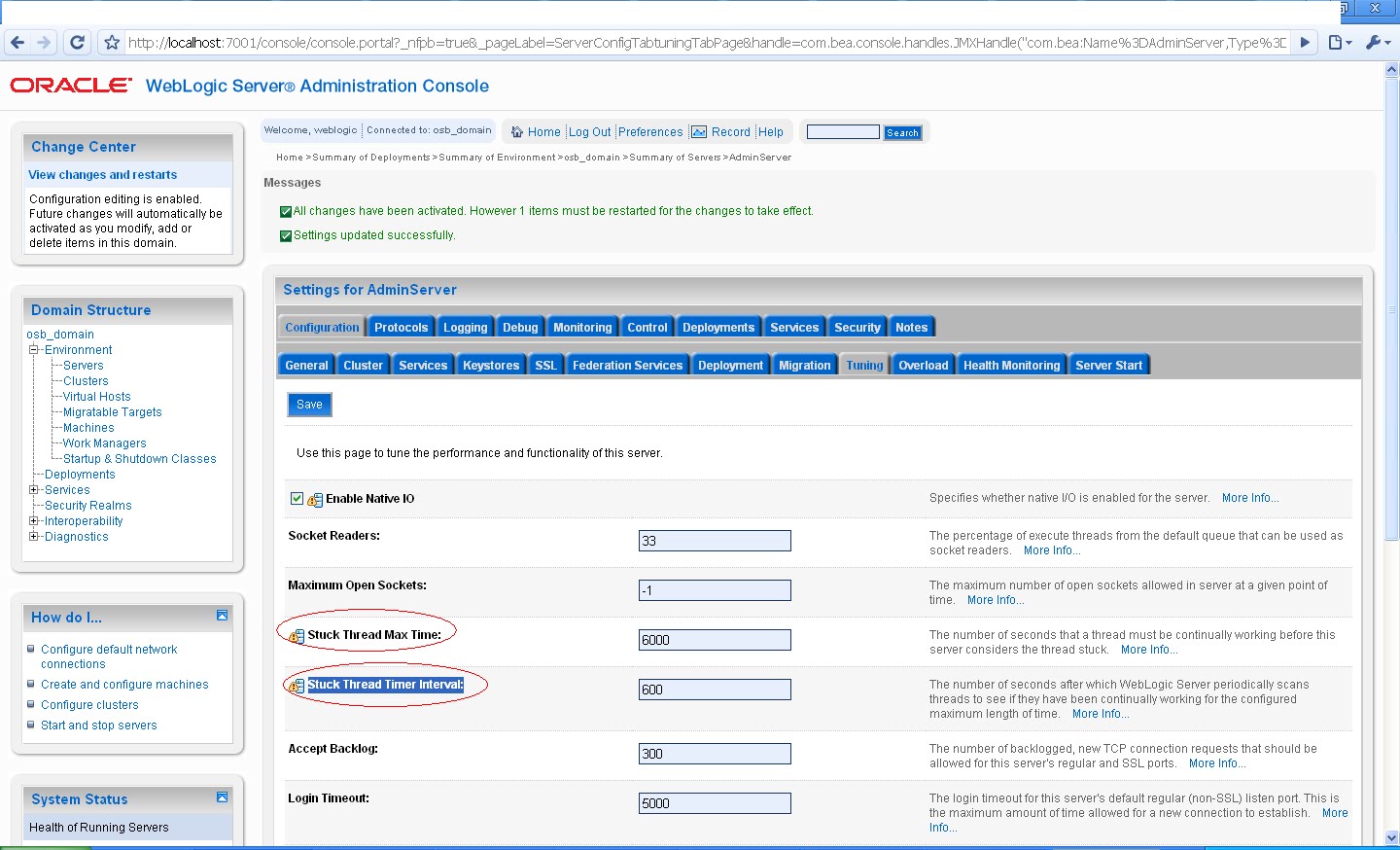Select Work Managers in the domain tree
The image size is (1400, 850).
104,443
